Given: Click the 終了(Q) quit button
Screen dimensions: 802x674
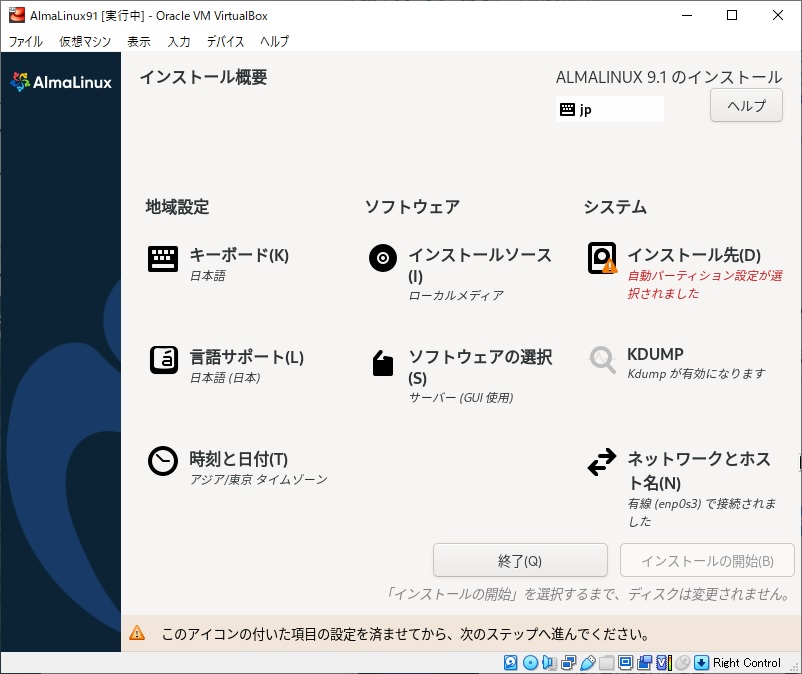Looking at the screenshot, I should tap(520, 560).
